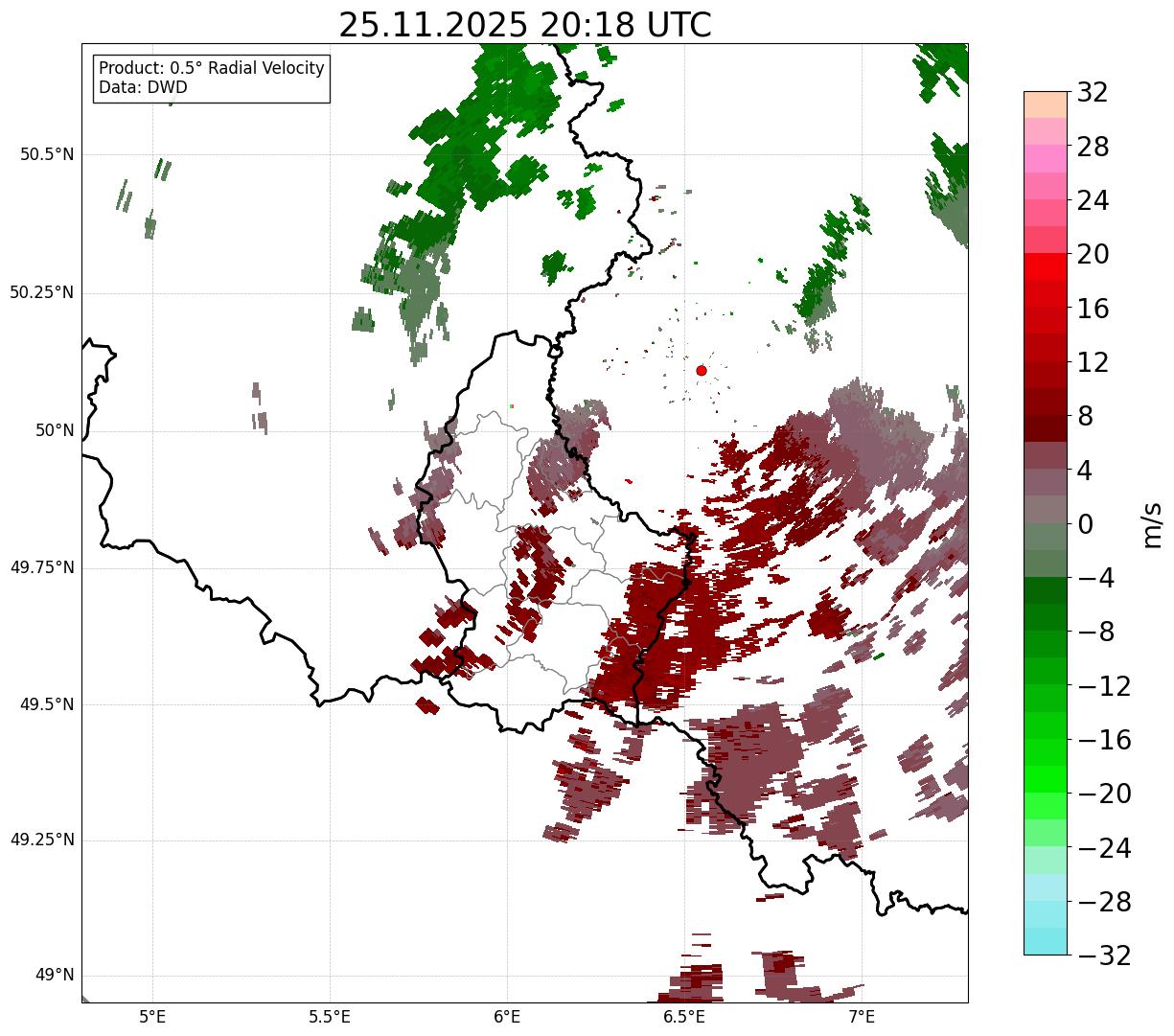The width and height of the screenshot is (1174, 1036).
Task: Click the 7°E longitude label
Action: tap(862, 1017)
